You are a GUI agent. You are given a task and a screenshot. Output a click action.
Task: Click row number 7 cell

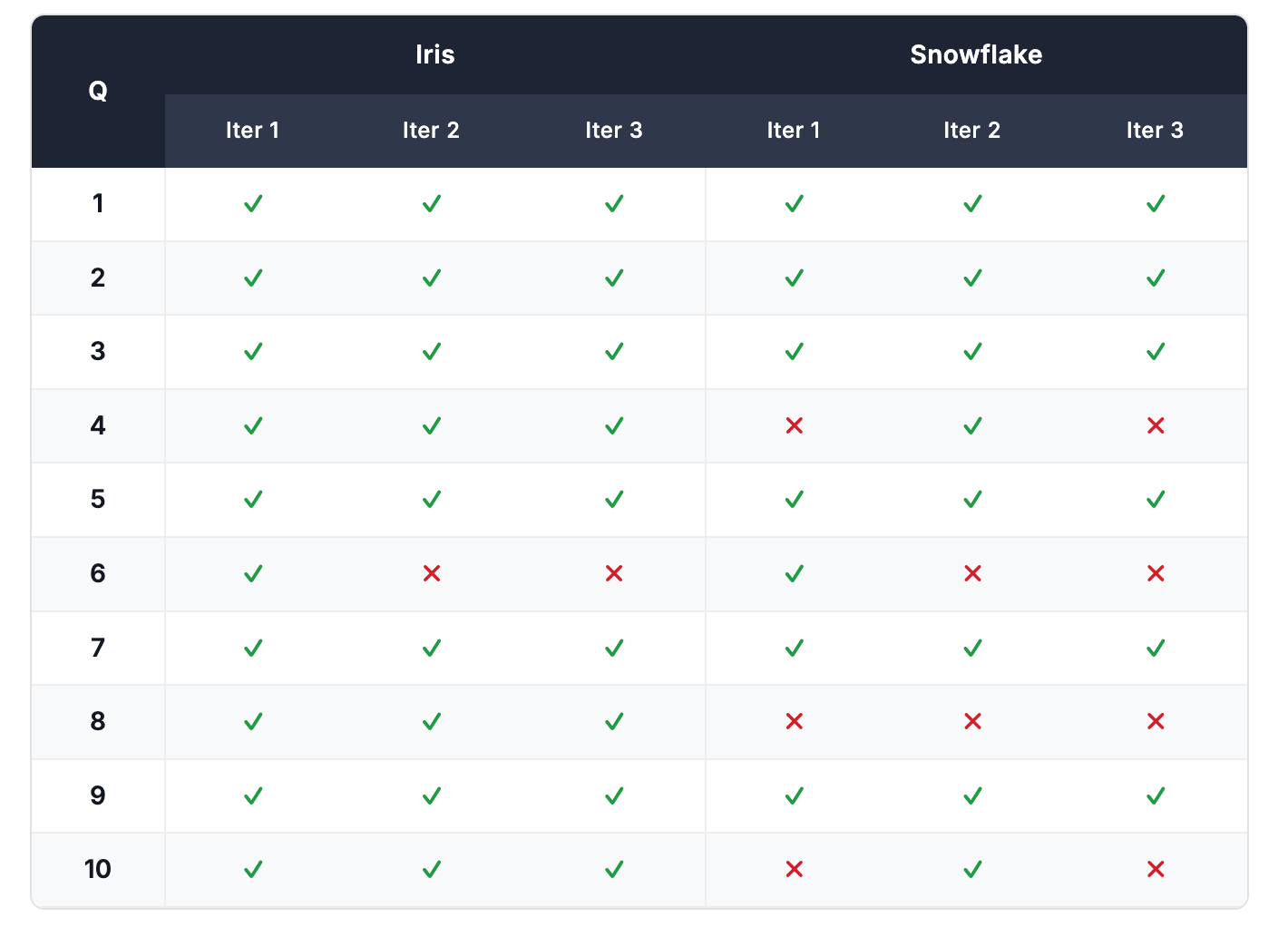coord(98,649)
